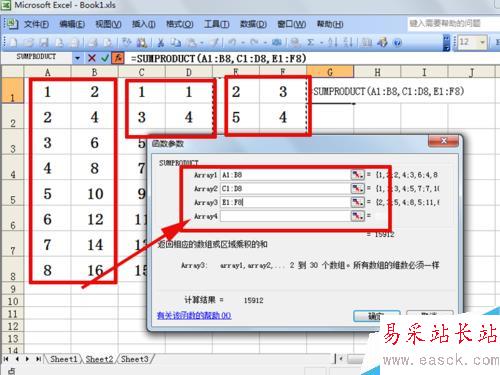500x375 pixels.
Task: Click the Spelling check toolbar icon
Action: 126,42
